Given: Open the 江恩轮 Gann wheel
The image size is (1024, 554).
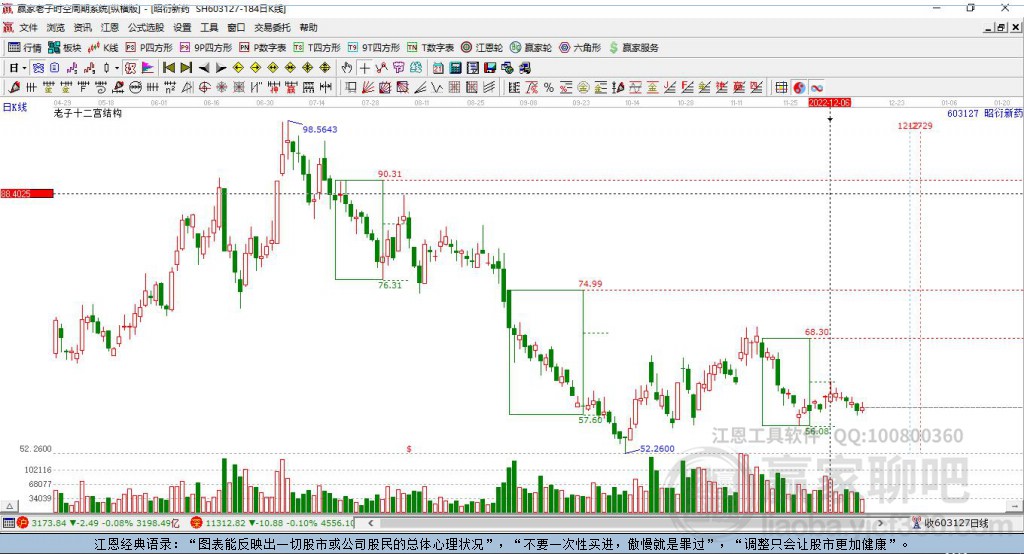Looking at the screenshot, I should click(x=482, y=48).
